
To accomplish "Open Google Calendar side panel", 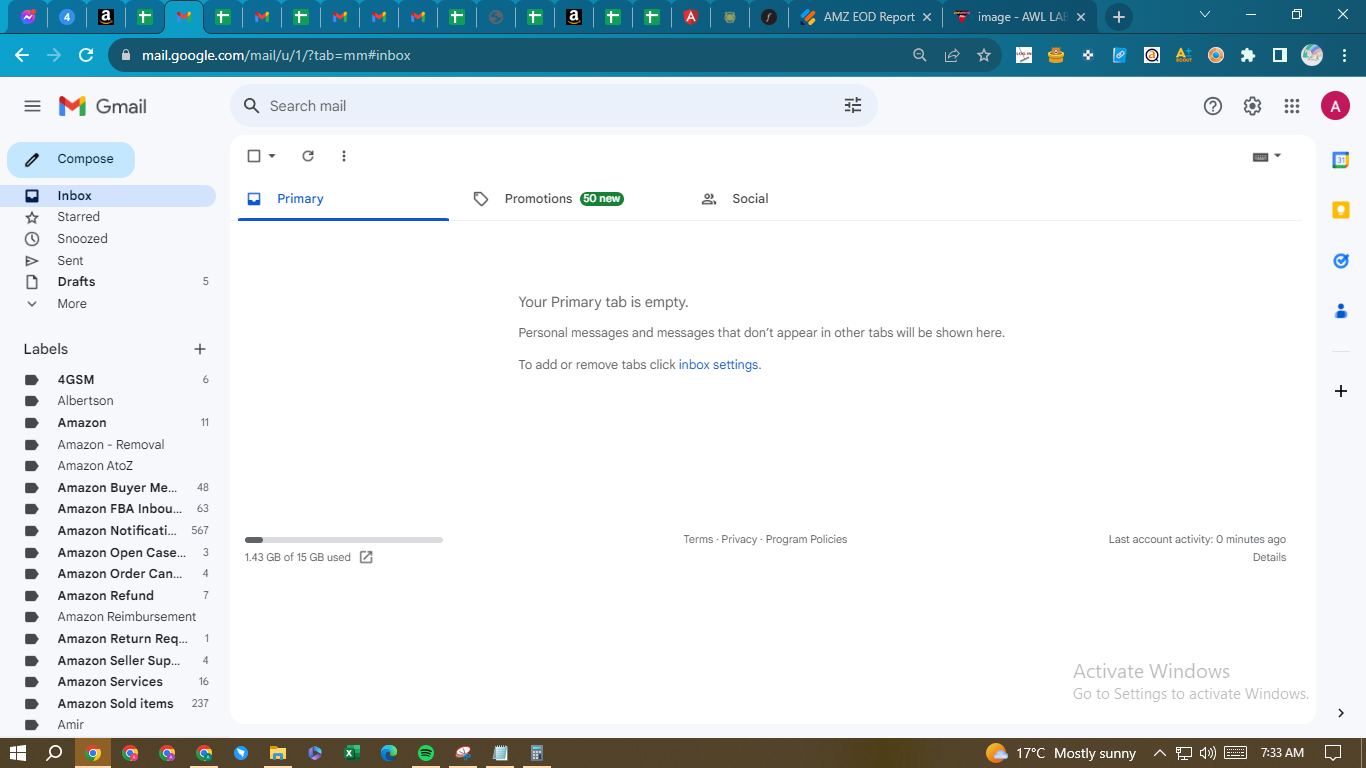I will coord(1341,160).
